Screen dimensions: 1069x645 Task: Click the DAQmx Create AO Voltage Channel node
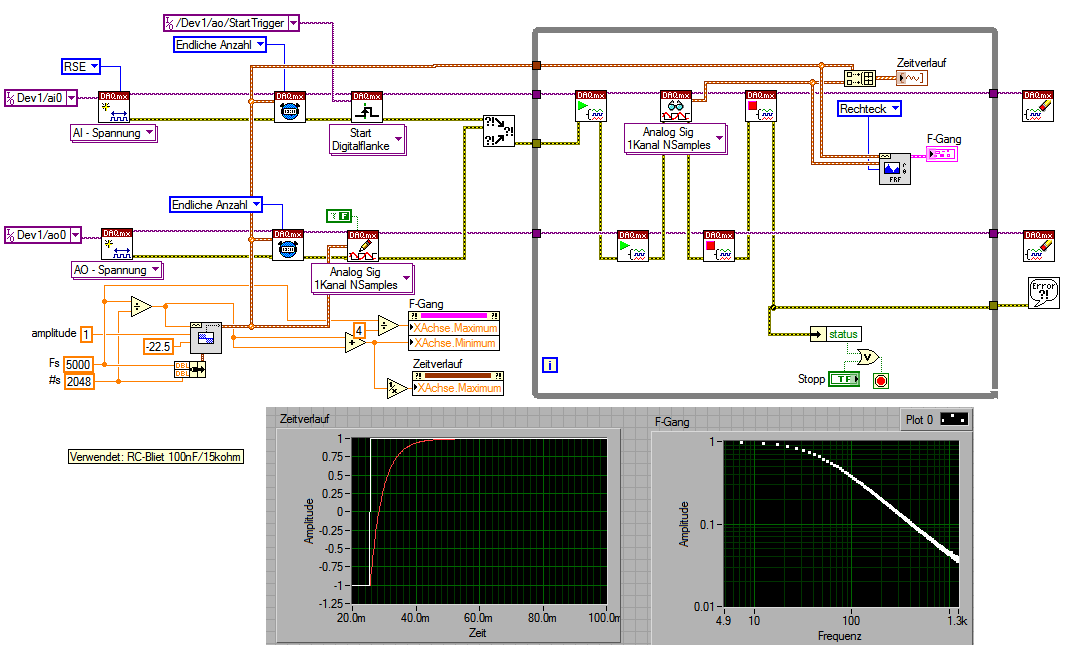(117, 244)
